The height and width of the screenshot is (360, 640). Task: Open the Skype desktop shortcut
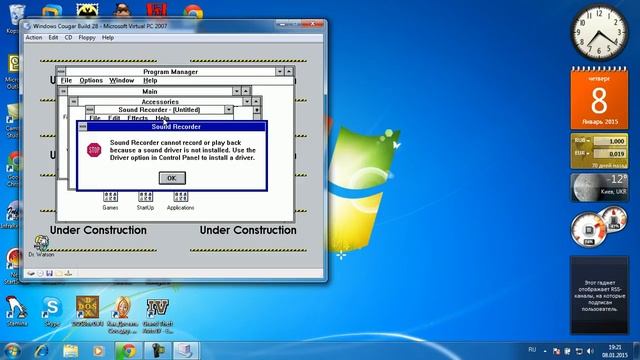pyautogui.click(x=52, y=311)
